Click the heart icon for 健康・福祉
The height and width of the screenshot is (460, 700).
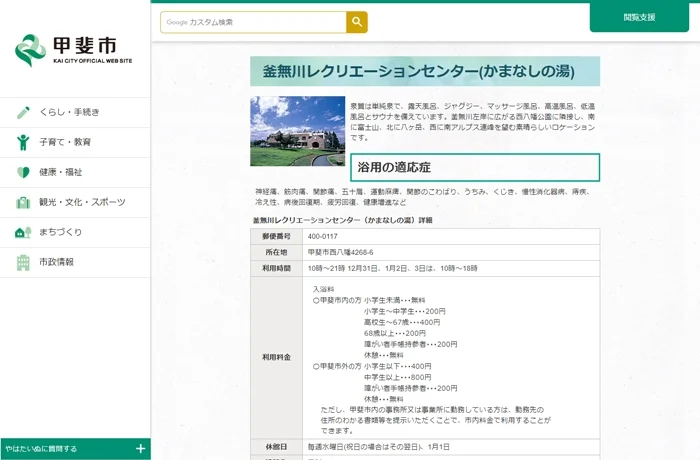pyautogui.click(x=23, y=172)
